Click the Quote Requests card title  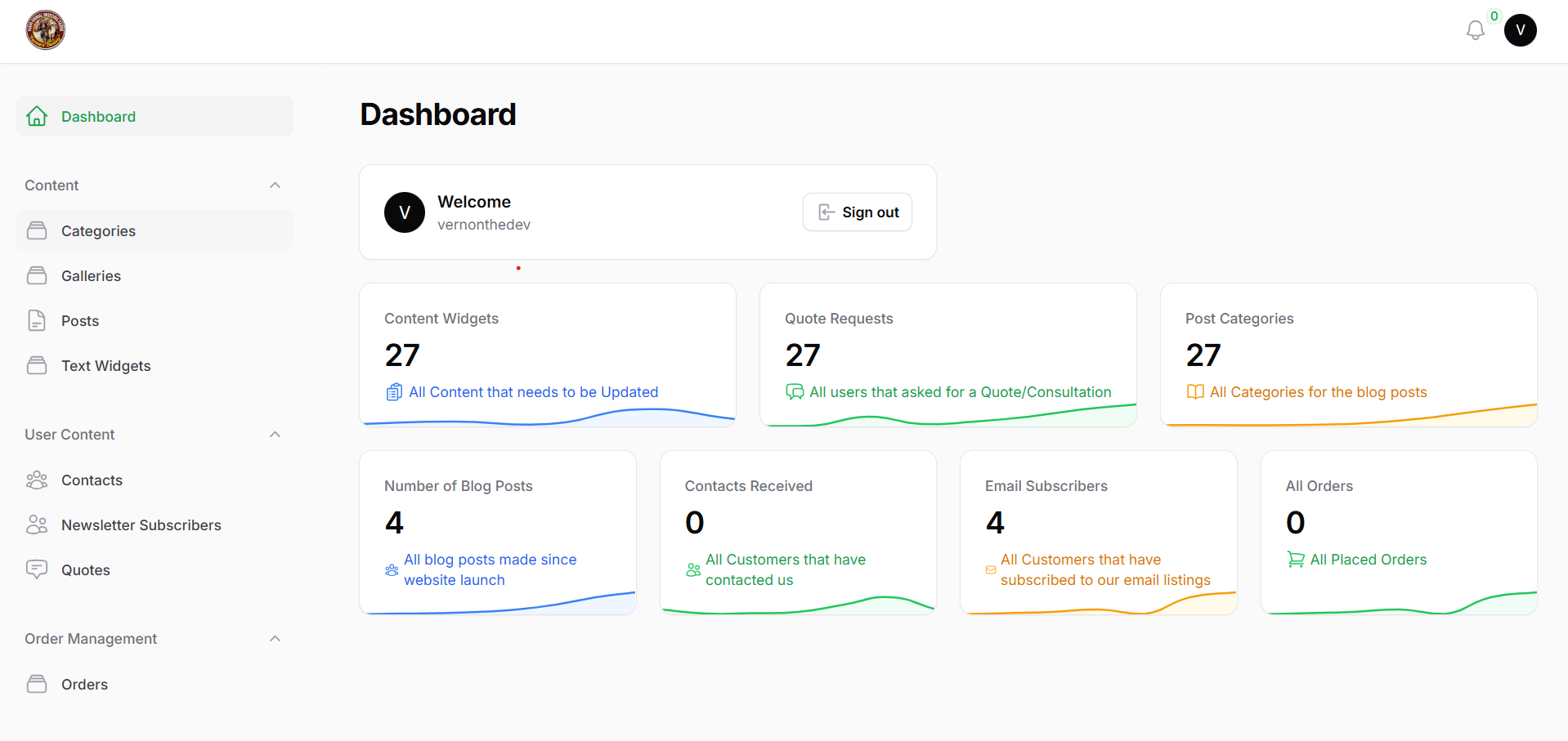[839, 319]
